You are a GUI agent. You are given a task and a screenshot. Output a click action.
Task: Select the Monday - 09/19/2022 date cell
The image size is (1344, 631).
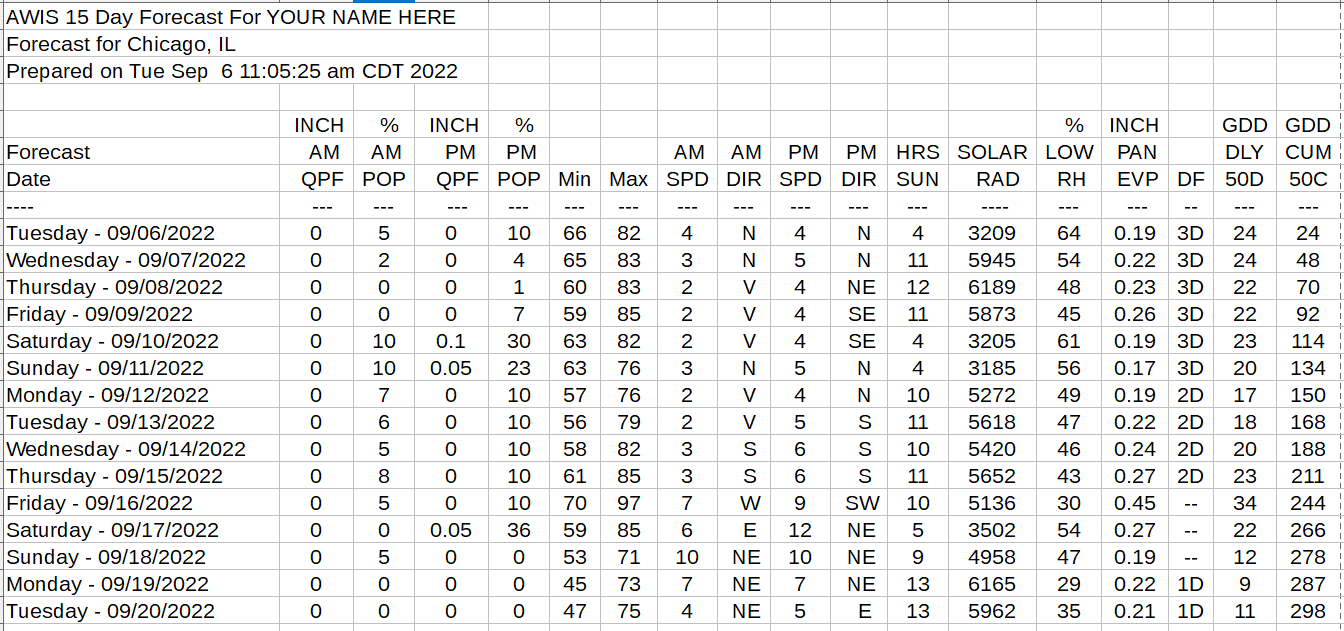click(x=107, y=584)
